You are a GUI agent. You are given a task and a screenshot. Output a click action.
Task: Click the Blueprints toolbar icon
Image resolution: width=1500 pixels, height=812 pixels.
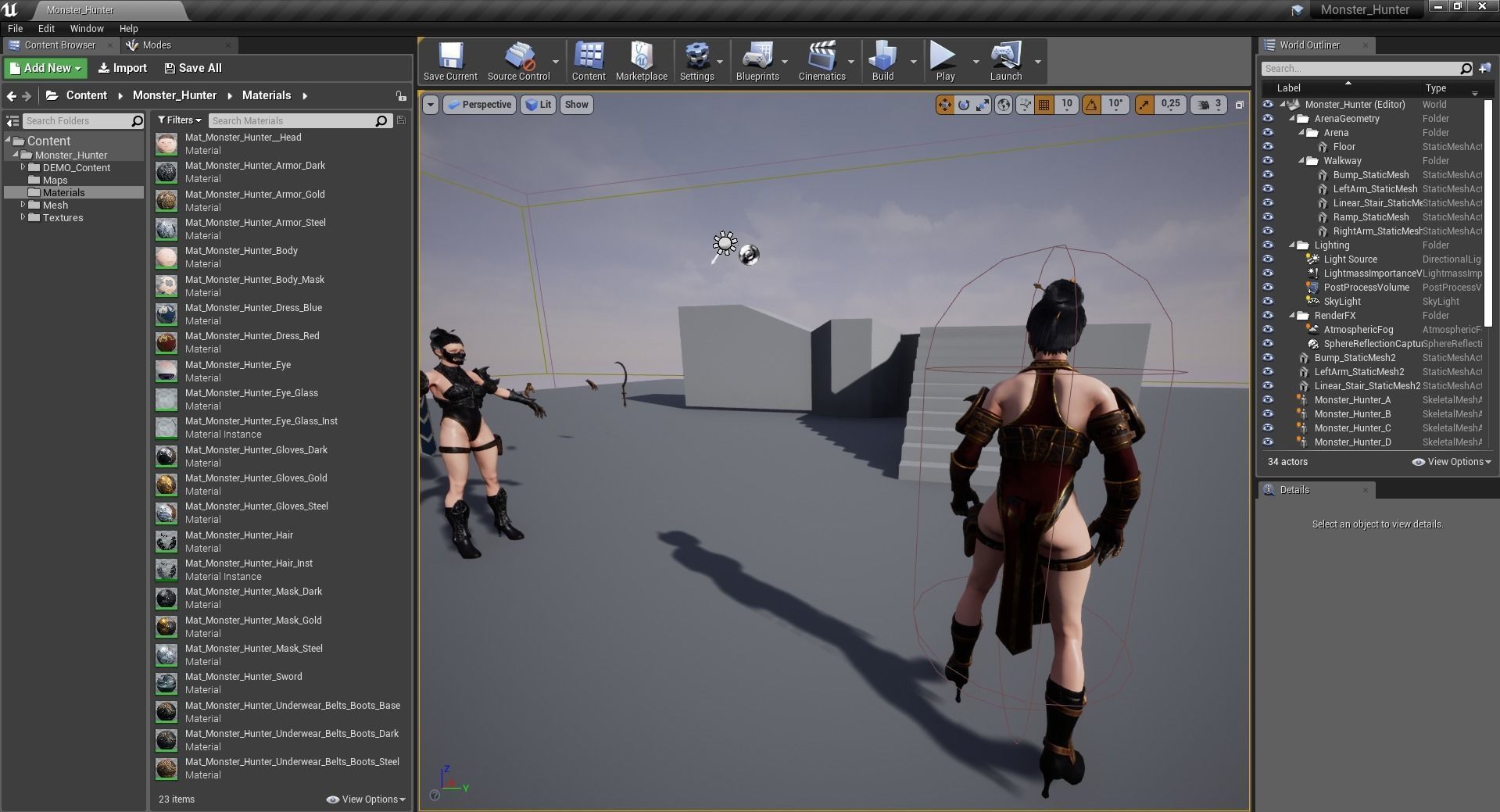[x=757, y=61]
